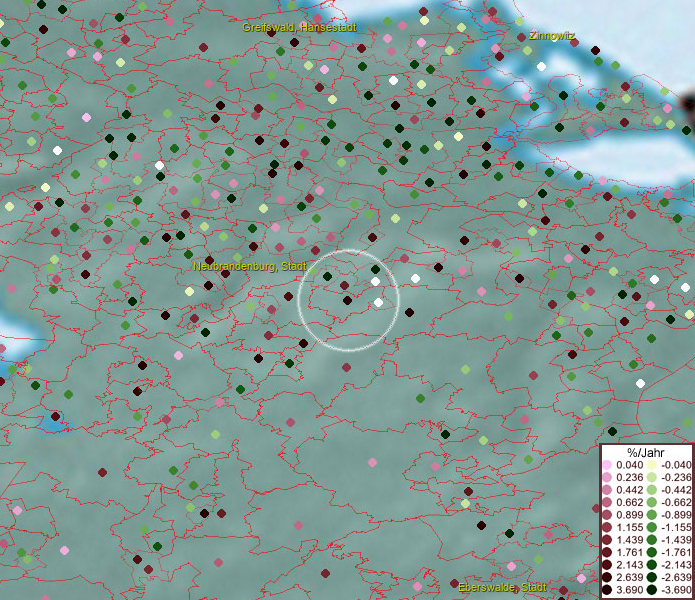Click the legend value 0.899
Image resolution: width=695 pixels, height=600 pixels.
click(x=629, y=515)
